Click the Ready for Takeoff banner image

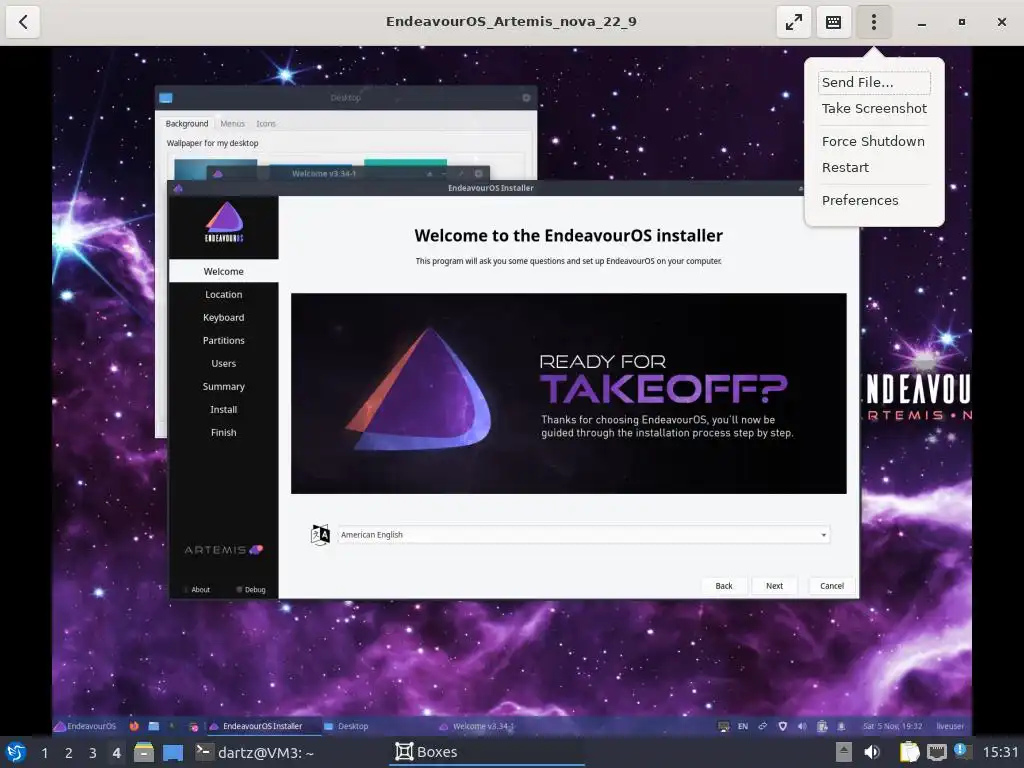click(569, 394)
